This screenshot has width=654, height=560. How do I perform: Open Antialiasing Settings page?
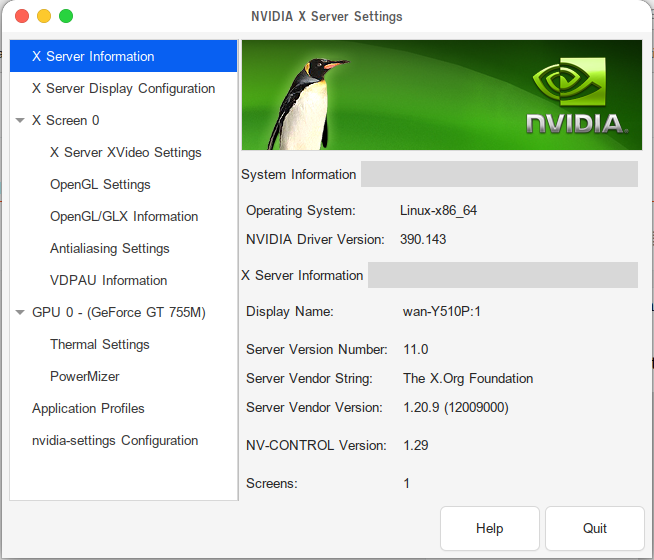click(x=110, y=249)
